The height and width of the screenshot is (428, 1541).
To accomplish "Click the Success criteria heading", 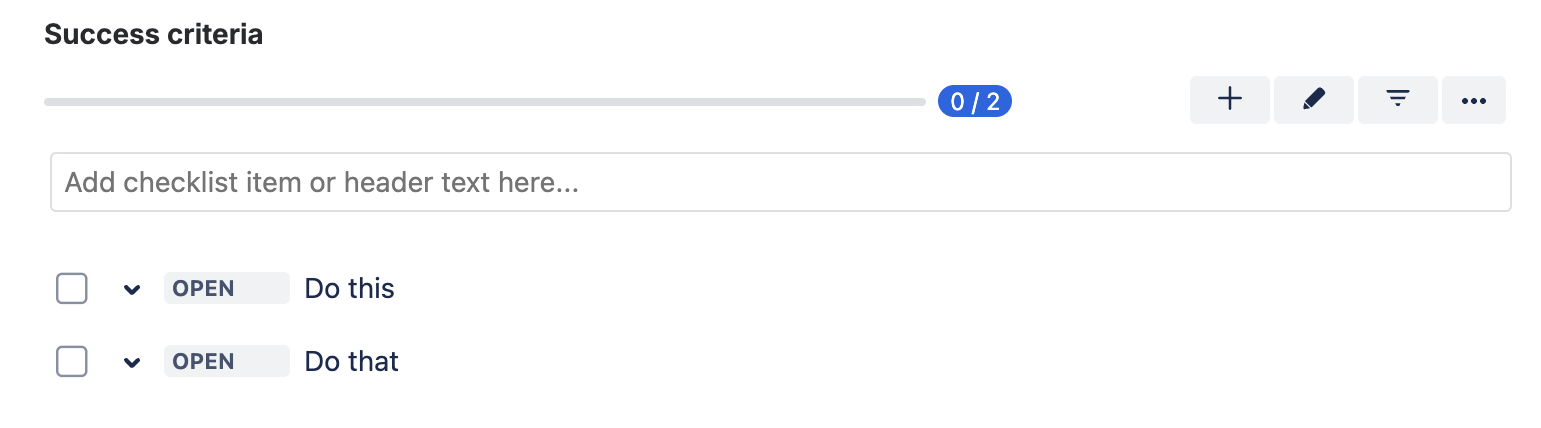I will (x=153, y=35).
